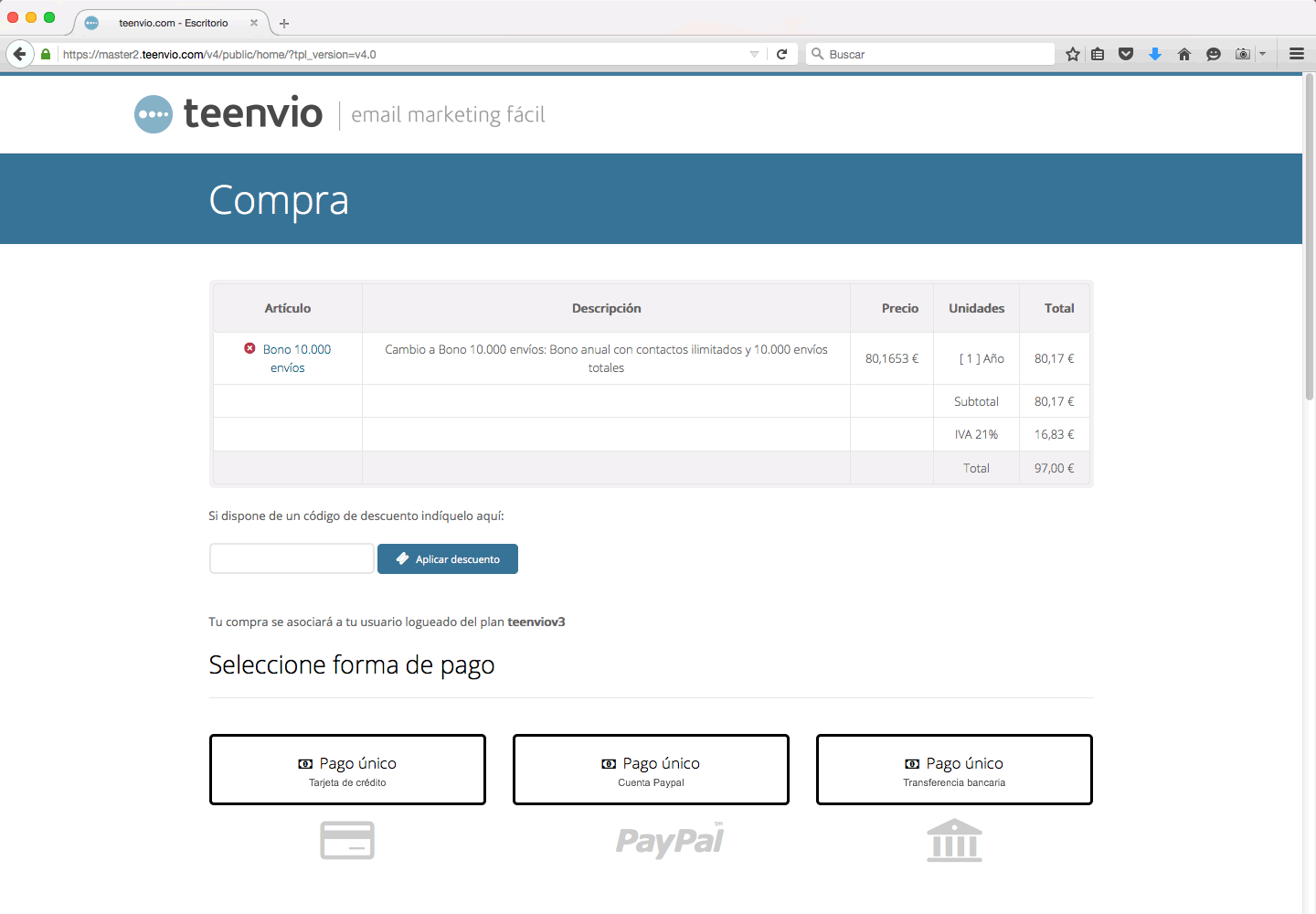1316x914 pixels.
Task: Open Pocket to save the page
Action: (x=1126, y=54)
